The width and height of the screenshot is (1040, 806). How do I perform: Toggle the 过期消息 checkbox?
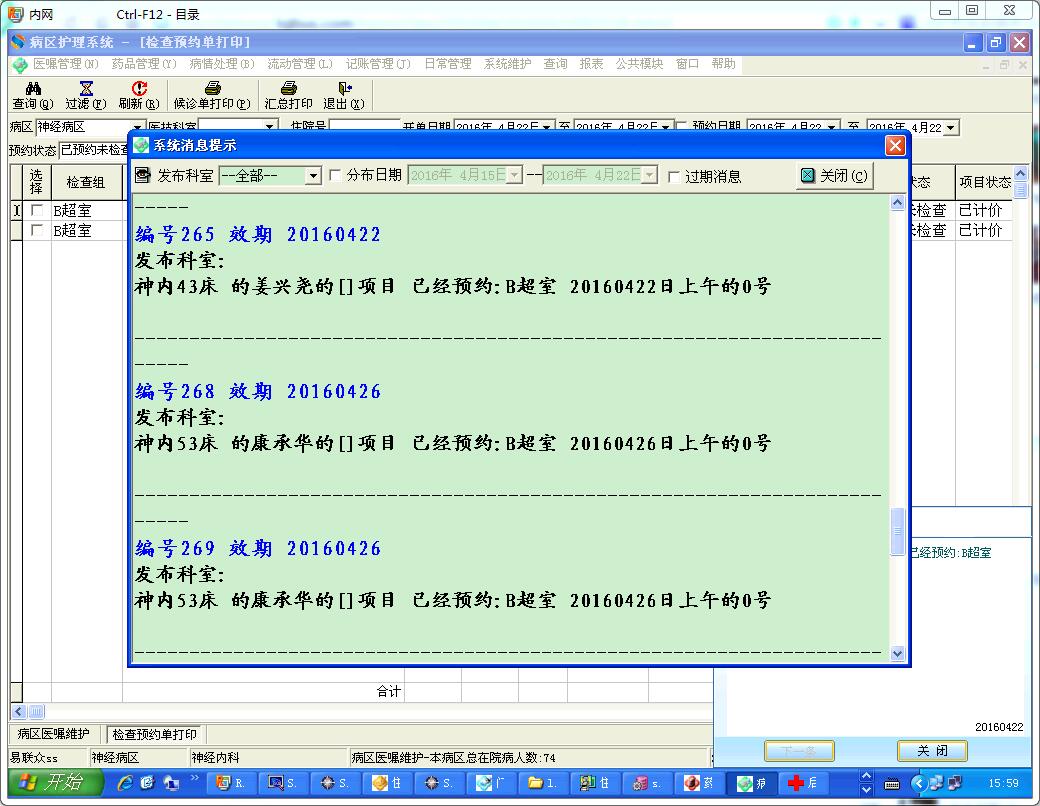coord(674,176)
